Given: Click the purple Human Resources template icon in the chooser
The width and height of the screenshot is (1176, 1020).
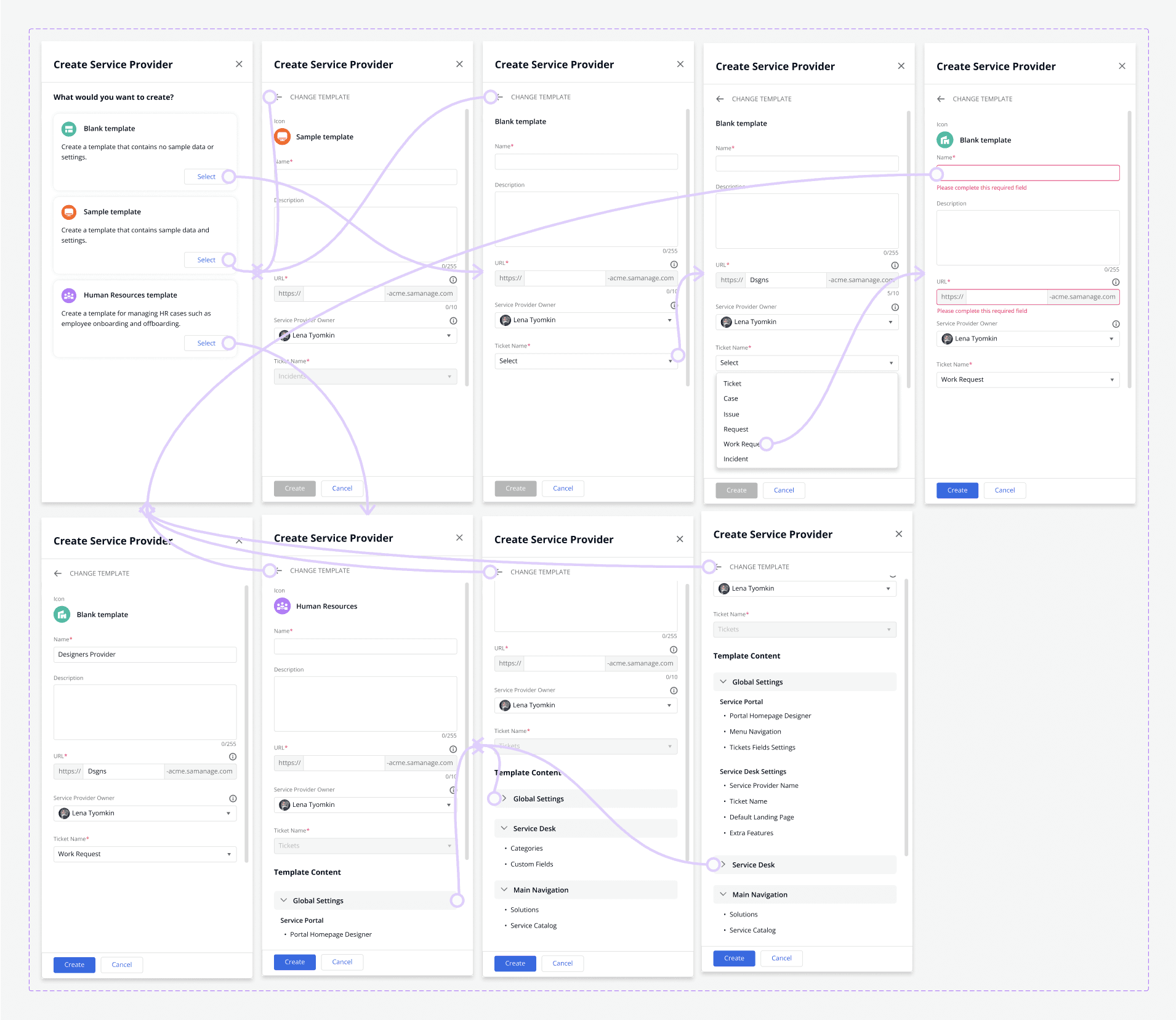Looking at the screenshot, I should coord(69,295).
